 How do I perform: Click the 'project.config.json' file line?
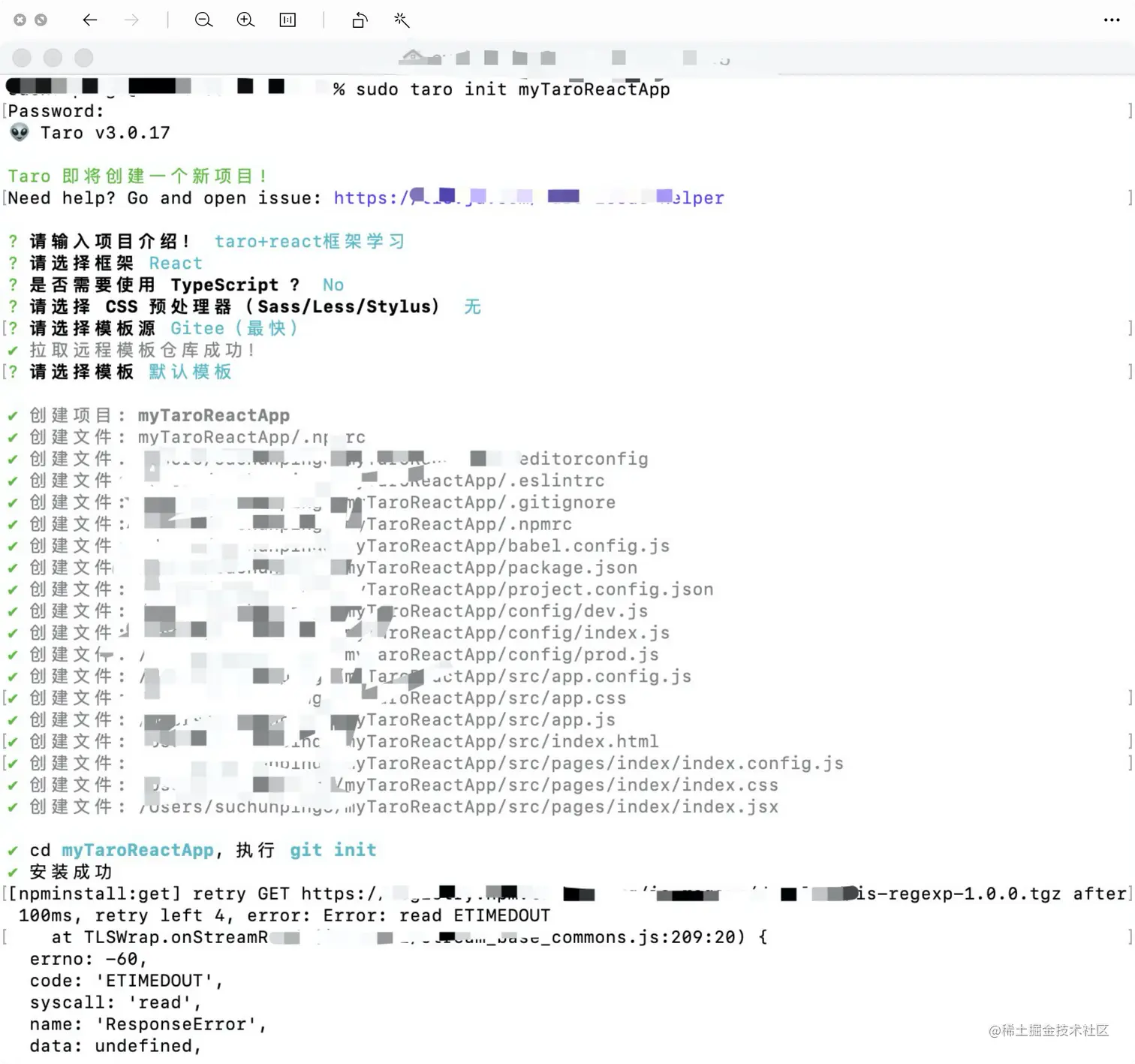tap(372, 590)
